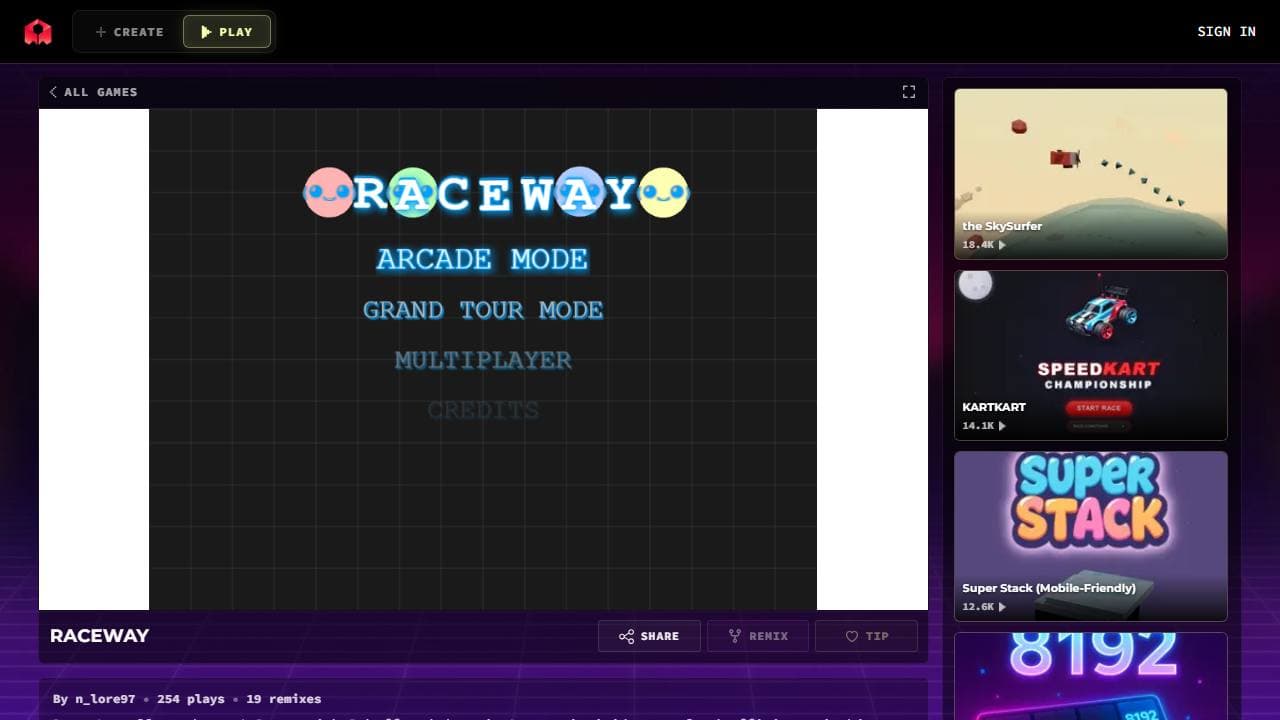Click the RACEWAY game title heading
1280x720 pixels.
pos(99,636)
